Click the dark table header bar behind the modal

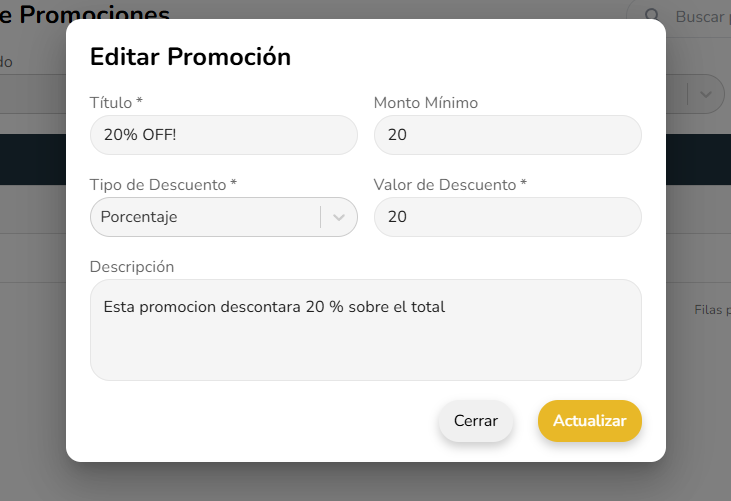pos(32,160)
